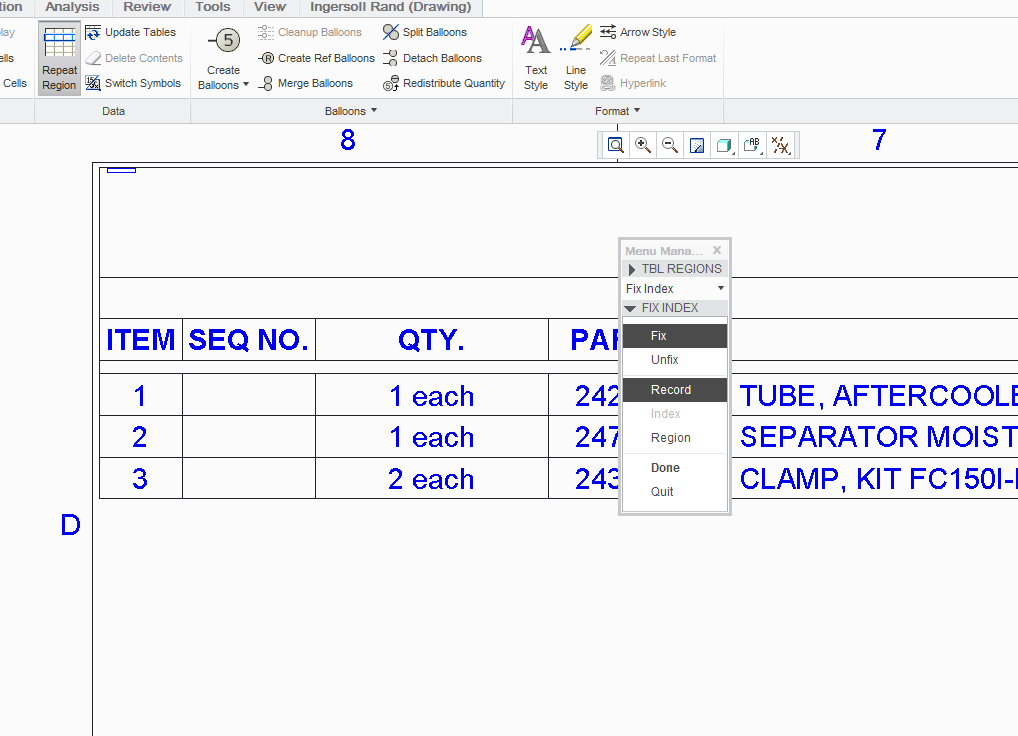Select Region option in Menu Manager
Image resolution: width=1018 pixels, height=736 pixels.
click(x=675, y=437)
